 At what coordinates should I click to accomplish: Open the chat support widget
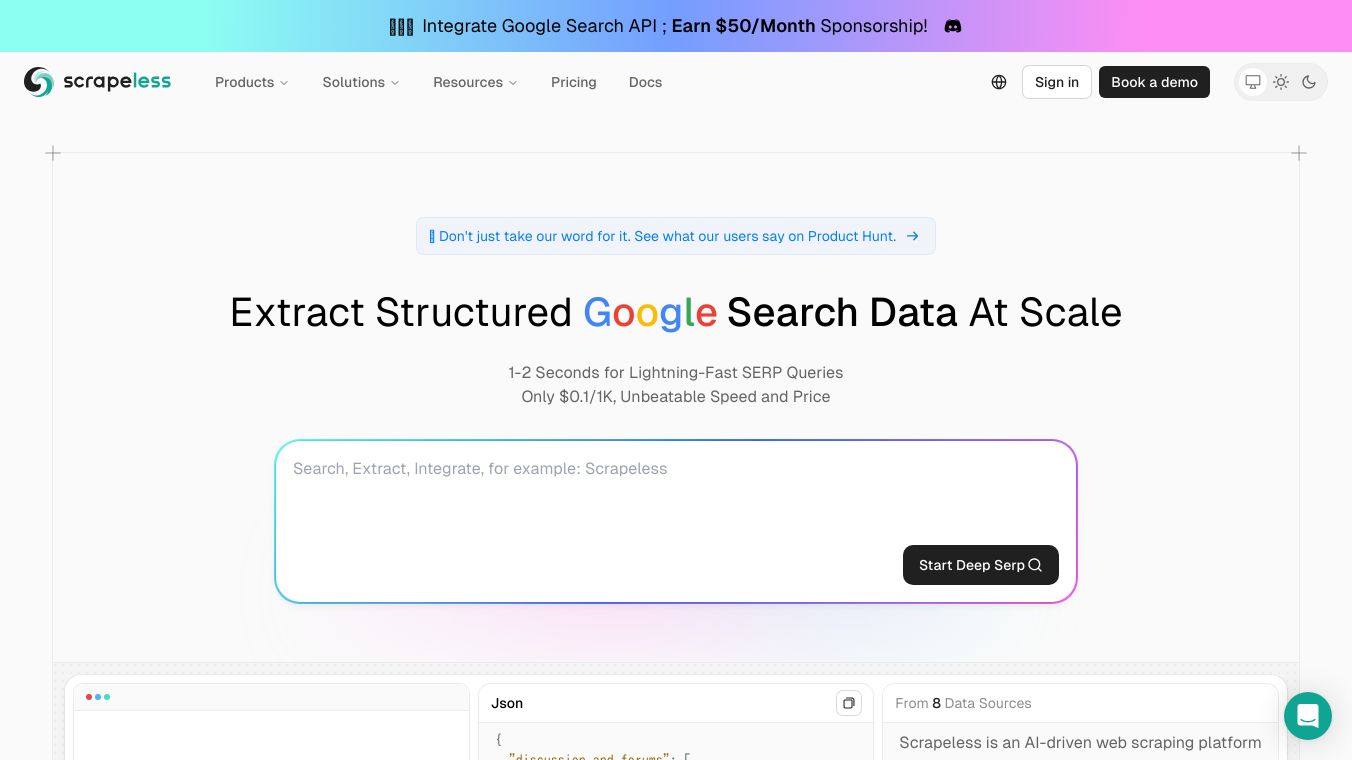pyautogui.click(x=1308, y=716)
